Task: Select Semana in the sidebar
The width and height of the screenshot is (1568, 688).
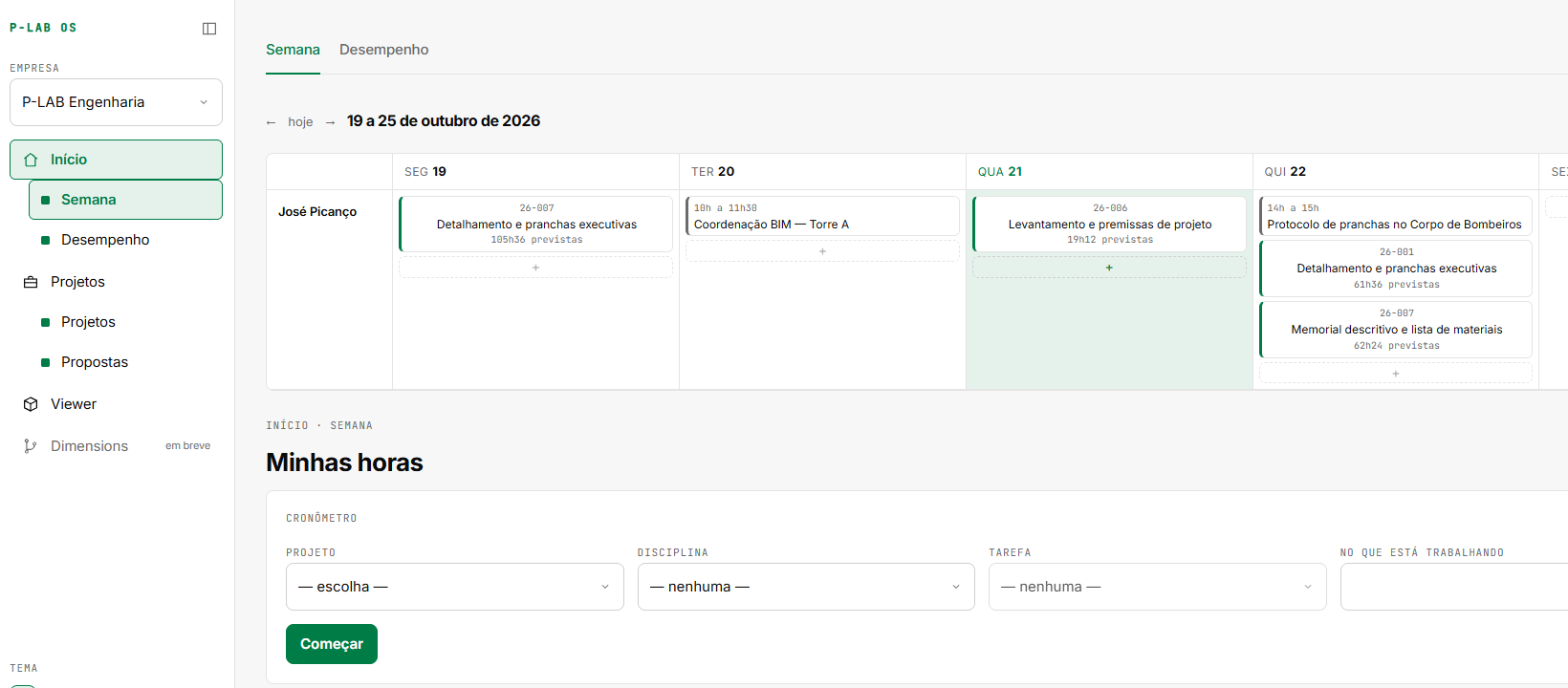Action: [x=125, y=200]
